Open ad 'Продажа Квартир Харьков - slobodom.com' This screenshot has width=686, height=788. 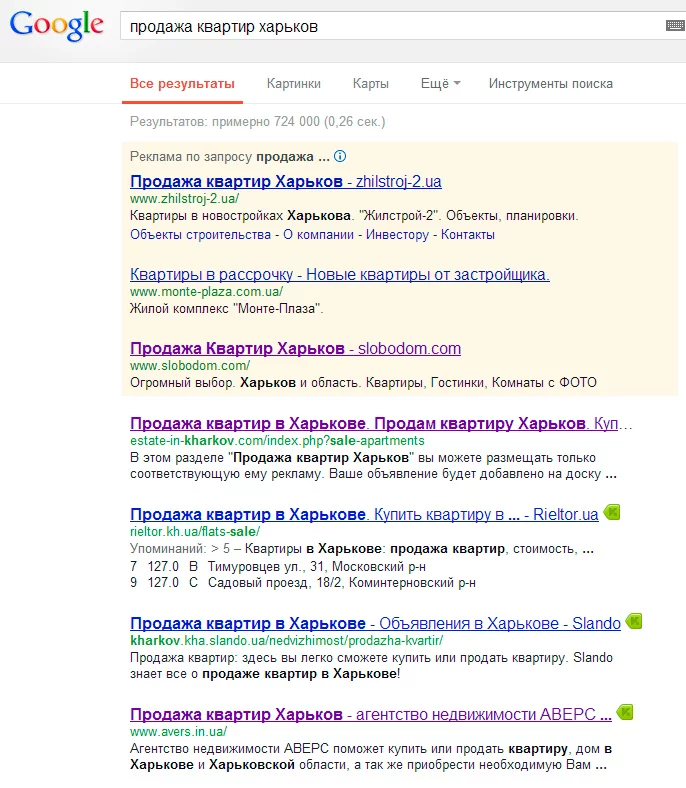(296, 348)
